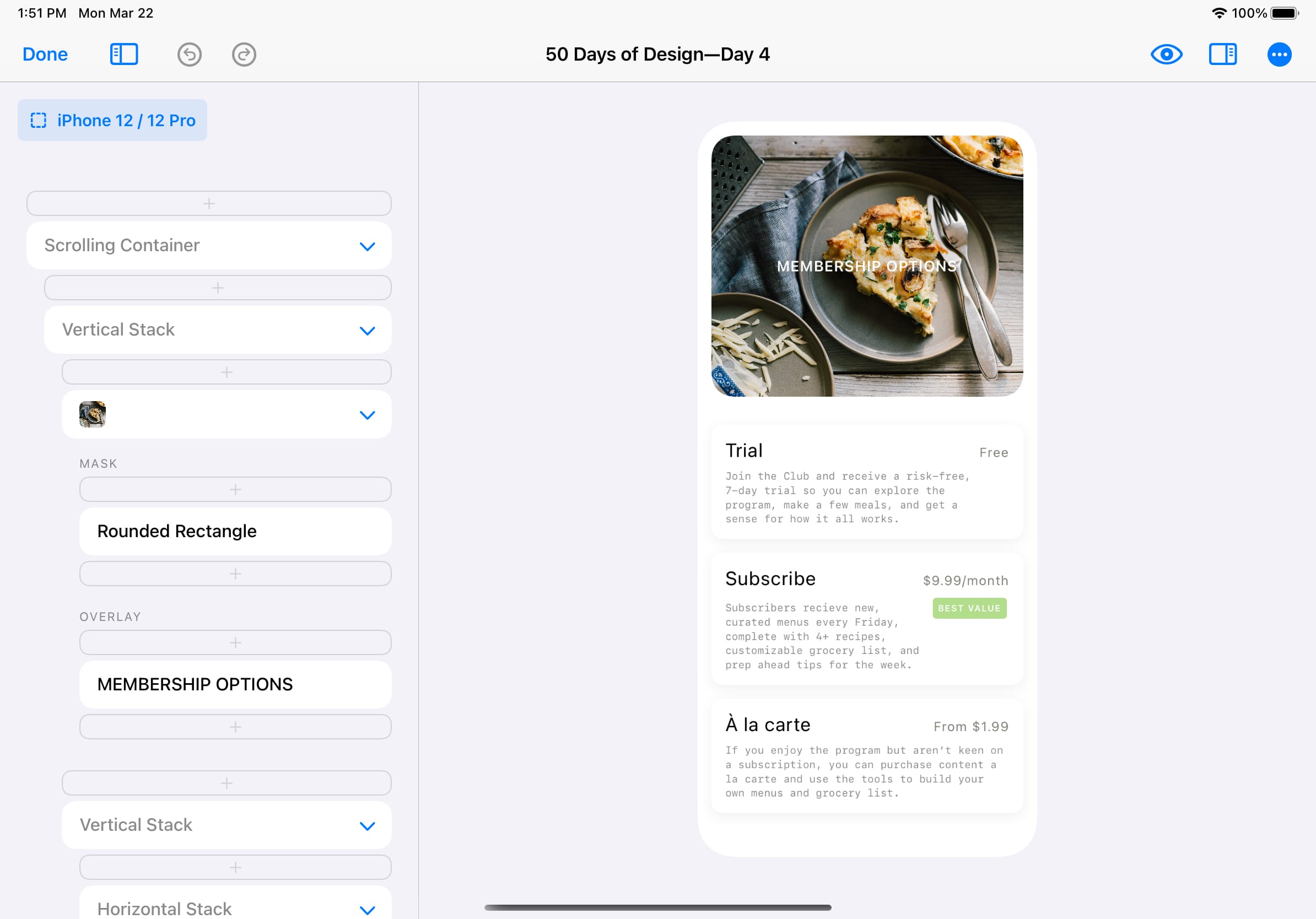Viewport: 1316px width, 919px height.
Task: Add a mask above Rounded Rectangle
Action: (x=235, y=489)
